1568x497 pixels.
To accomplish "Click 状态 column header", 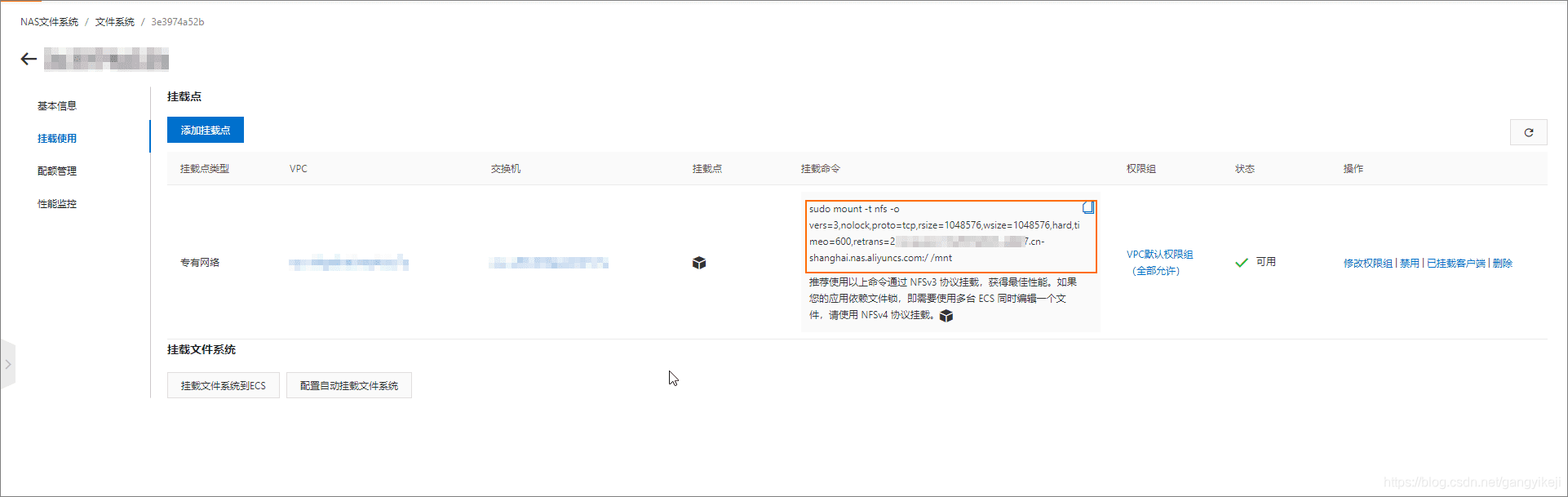I will [1245, 169].
